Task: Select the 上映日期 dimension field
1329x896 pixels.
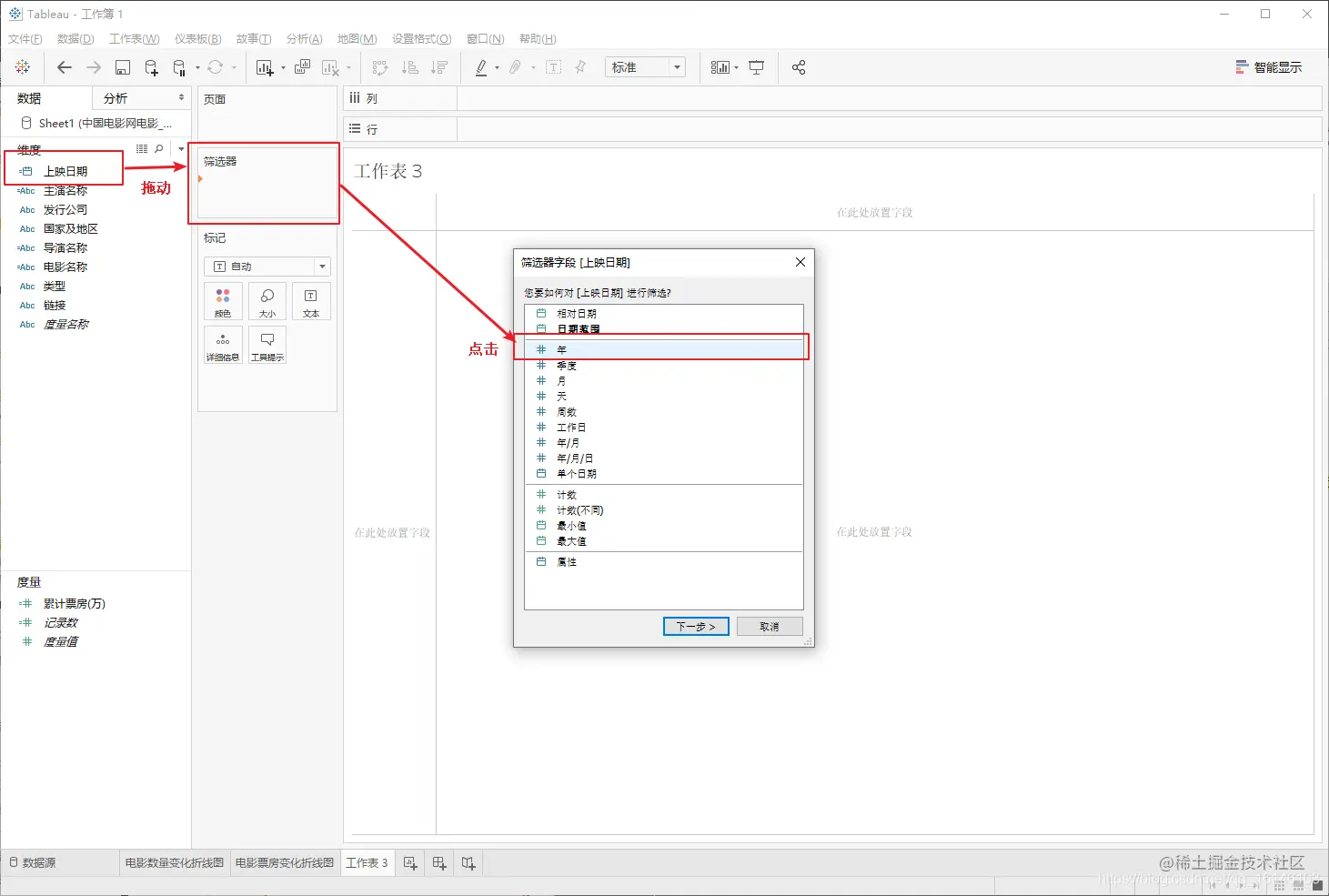Action: (x=65, y=171)
